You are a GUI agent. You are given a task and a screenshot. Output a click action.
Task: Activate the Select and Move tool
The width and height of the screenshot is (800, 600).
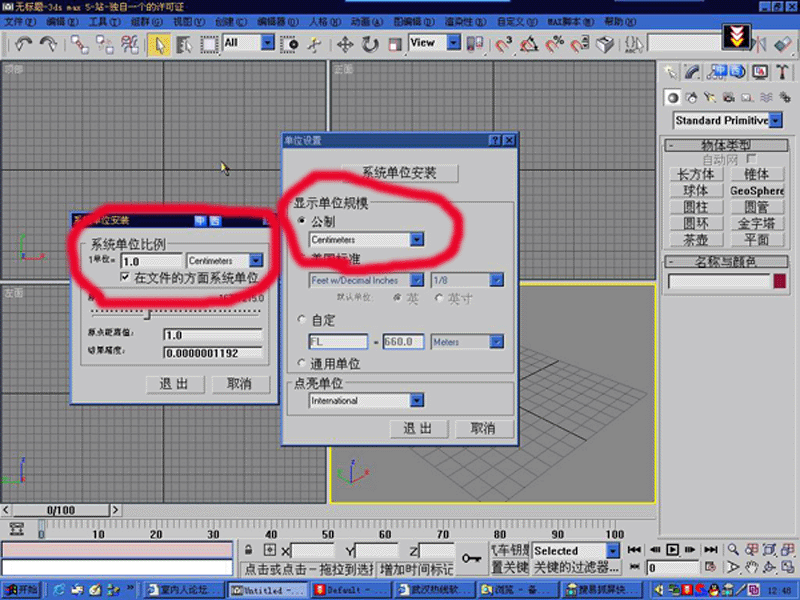(x=345, y=44)
